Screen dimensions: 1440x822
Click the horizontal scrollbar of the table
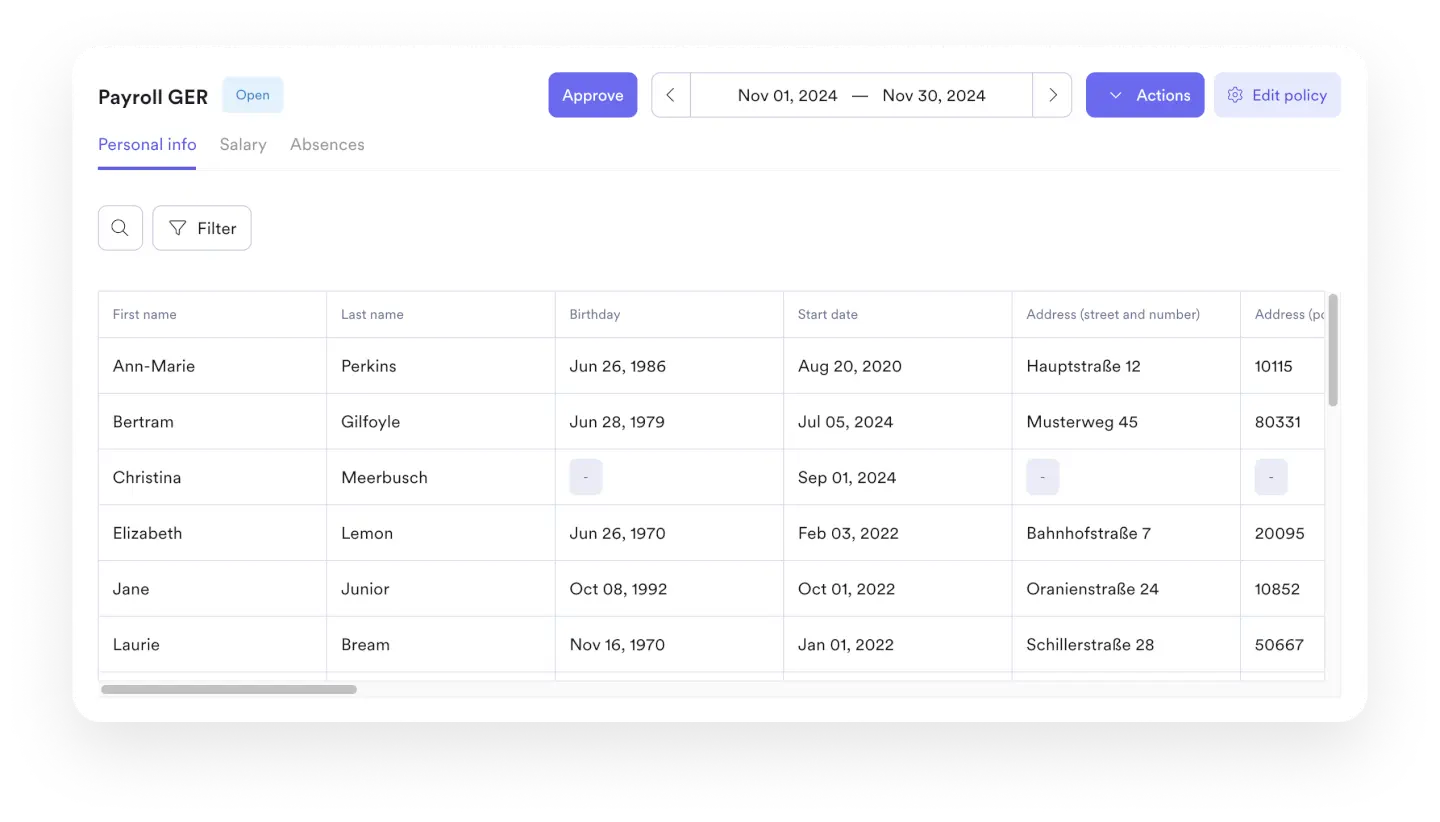point(229,689)
